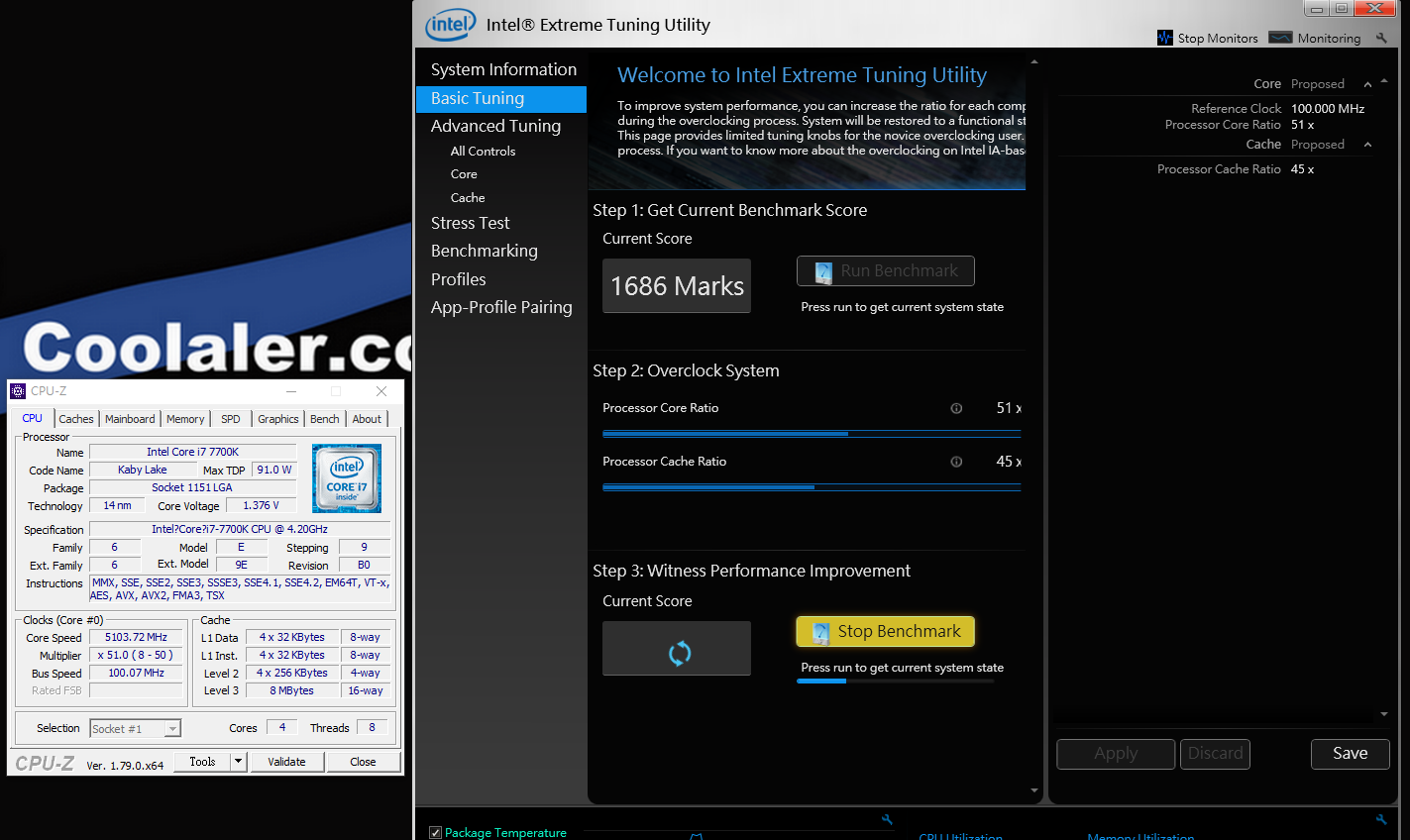Click the Processor Cache Ratio info icon
This screenshot has height=840, width=1410.
click(x=956, y=462)
